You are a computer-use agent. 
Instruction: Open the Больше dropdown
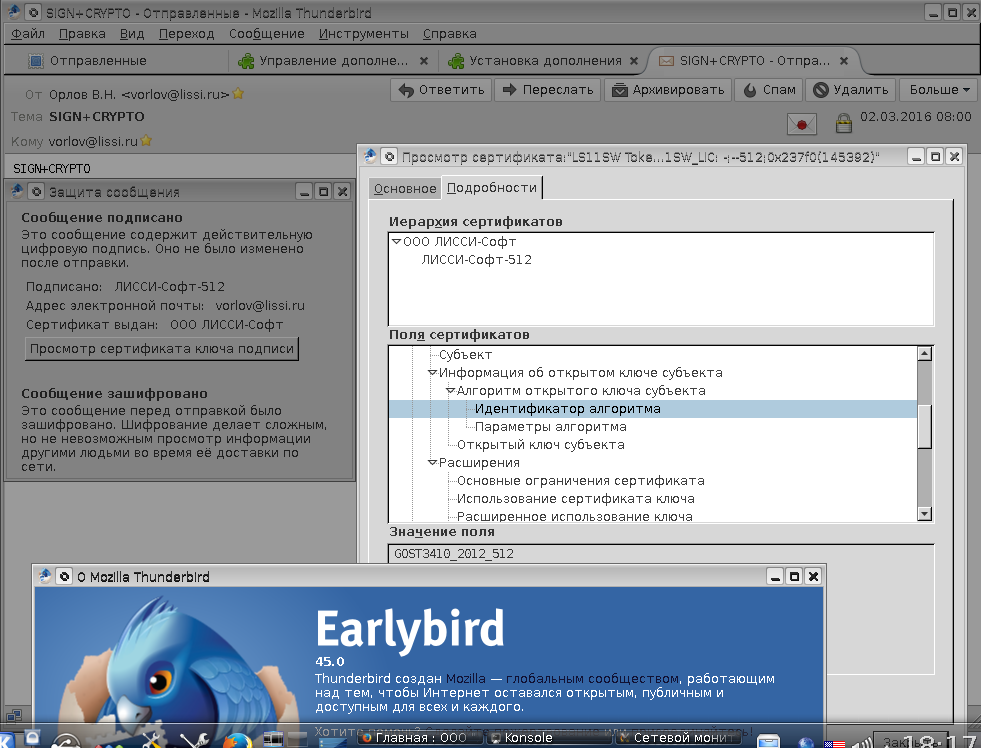tap(938, 90)
